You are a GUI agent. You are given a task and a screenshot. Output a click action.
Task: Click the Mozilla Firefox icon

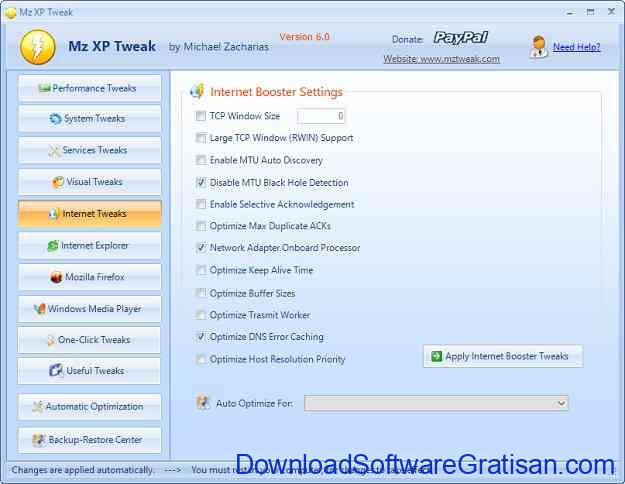click(x=57, y=277)
